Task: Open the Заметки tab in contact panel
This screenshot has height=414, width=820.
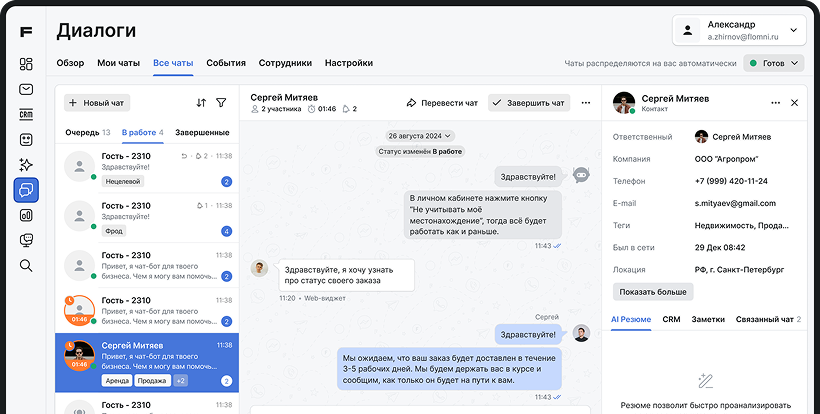Action: click(708, 319)
